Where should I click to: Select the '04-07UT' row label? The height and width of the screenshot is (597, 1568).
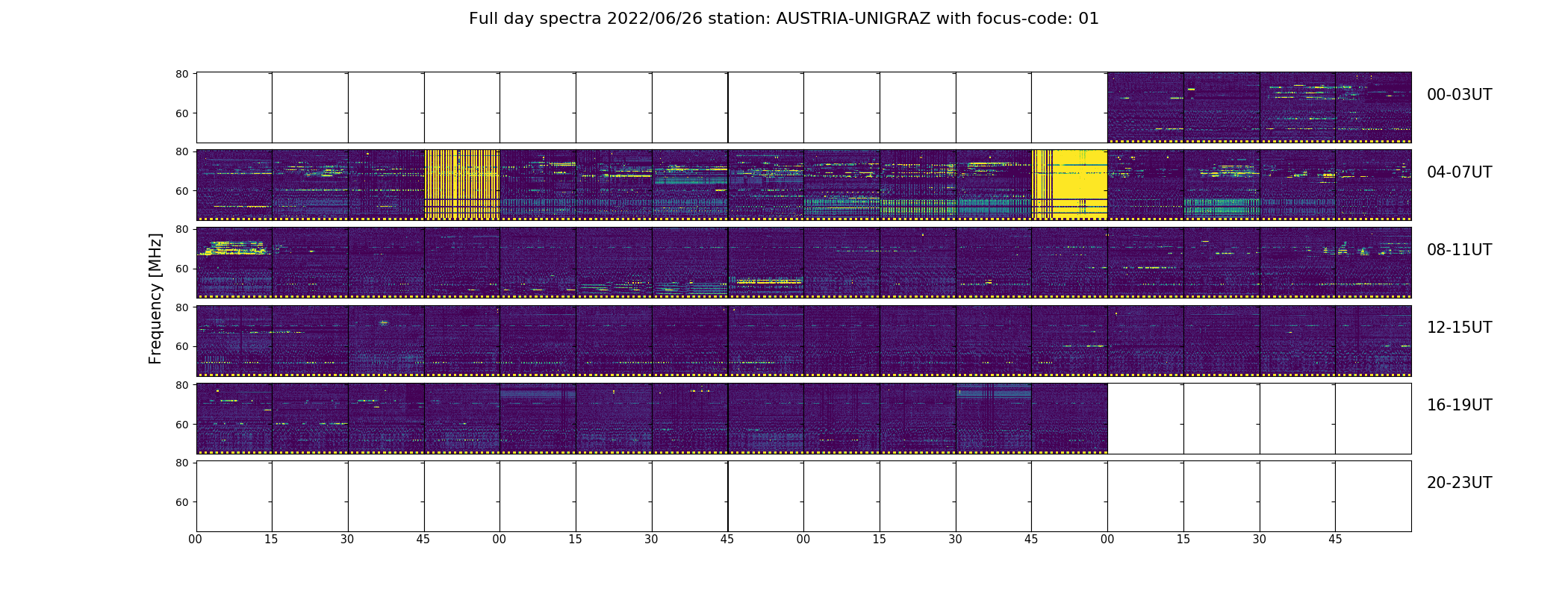[1459, 172]
